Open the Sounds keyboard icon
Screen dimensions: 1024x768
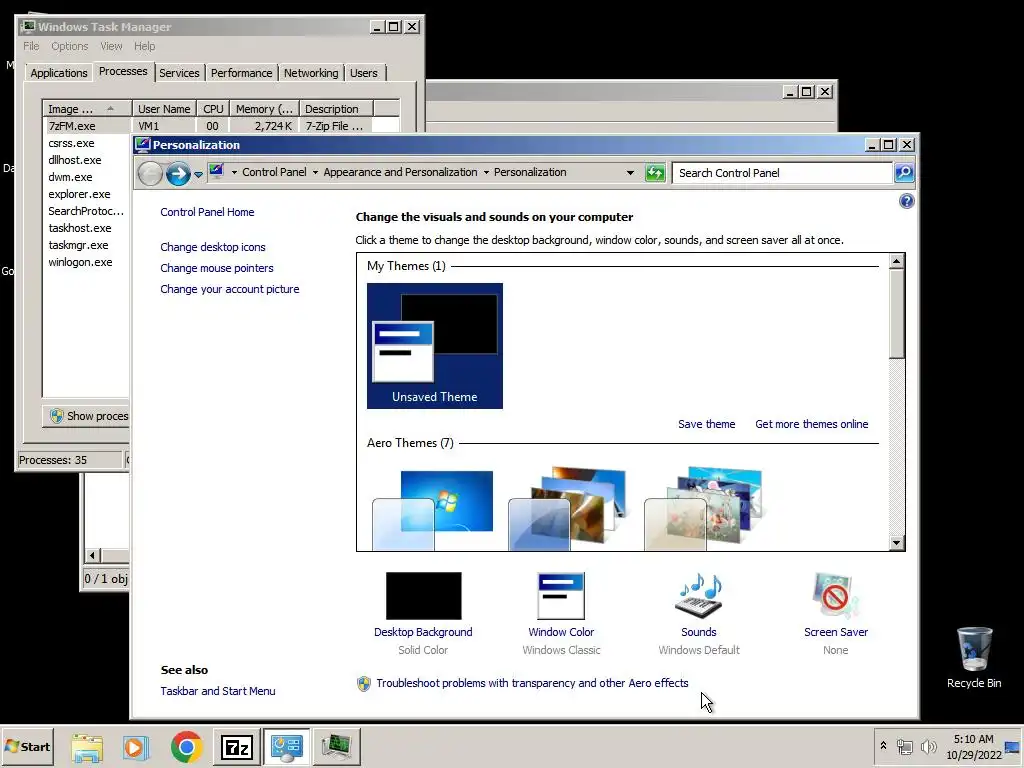click(699, 596)
